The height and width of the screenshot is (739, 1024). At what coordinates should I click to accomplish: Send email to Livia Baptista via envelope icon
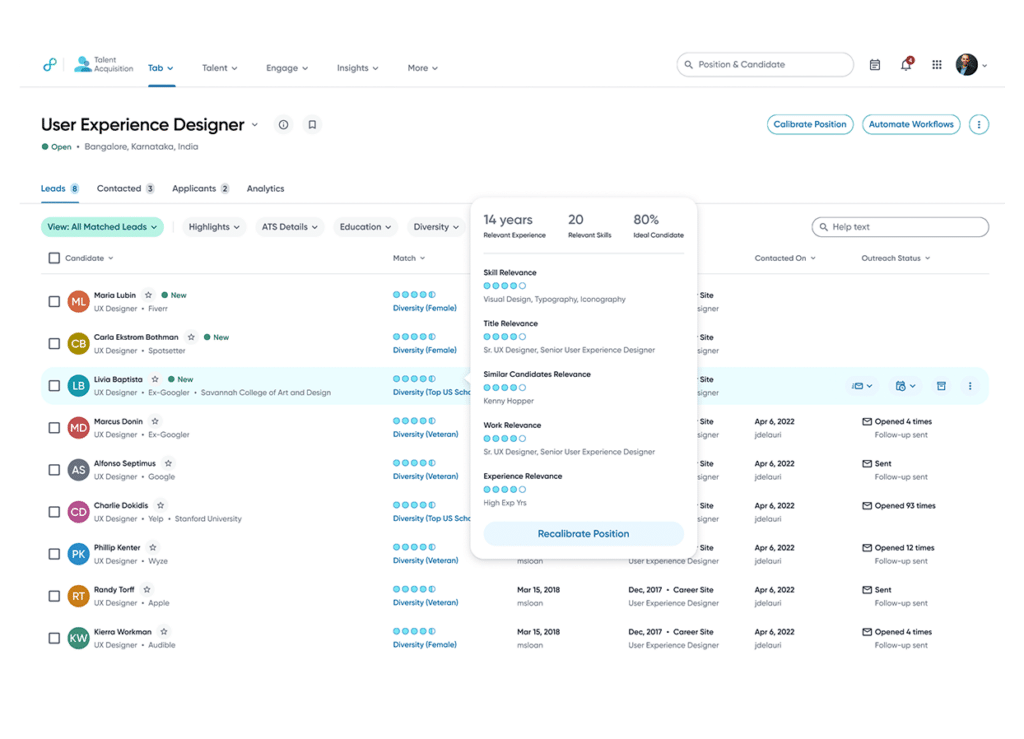pos(858,385)
